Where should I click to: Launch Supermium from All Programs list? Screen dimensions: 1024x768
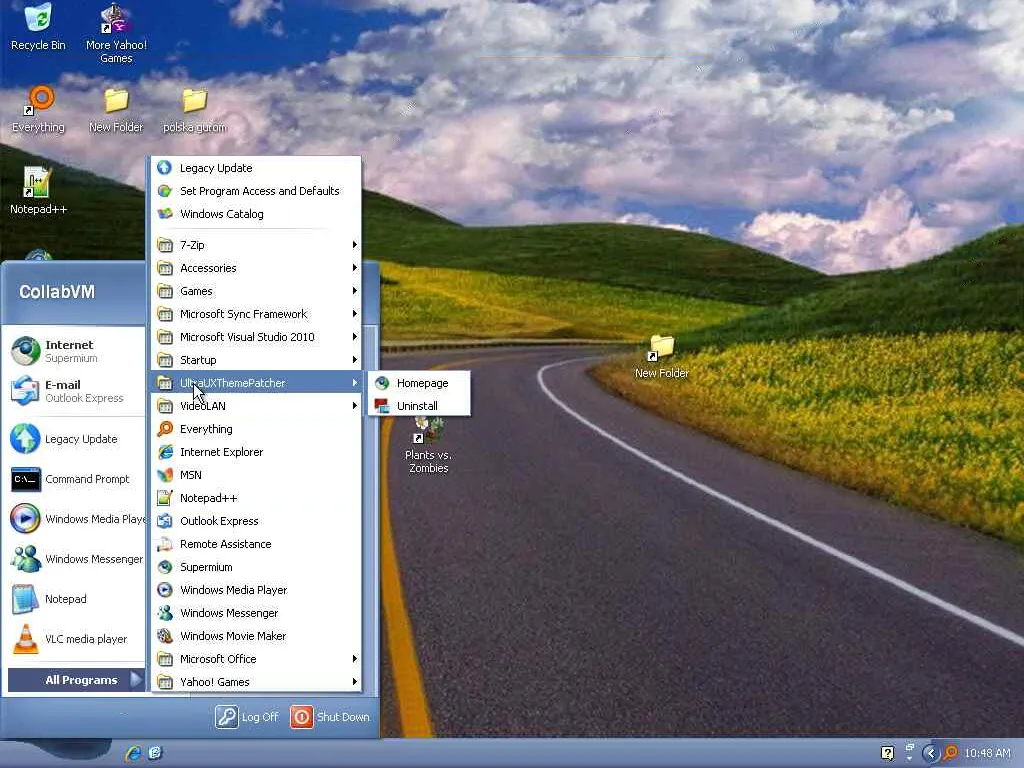[x=257, y=567]
